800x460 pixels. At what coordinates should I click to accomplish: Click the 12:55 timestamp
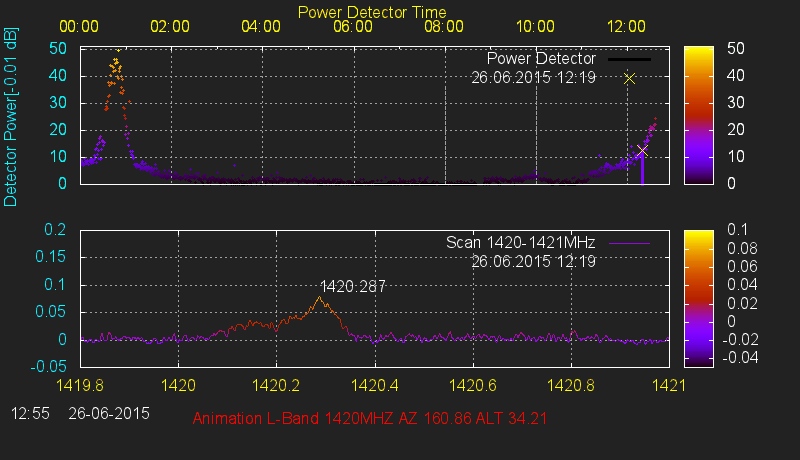[30, 413]
